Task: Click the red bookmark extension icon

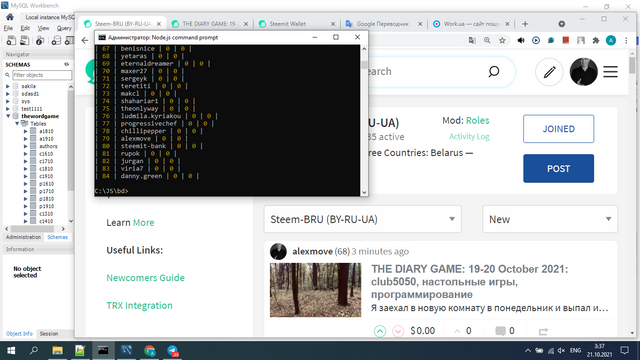Action: [566, 40]
